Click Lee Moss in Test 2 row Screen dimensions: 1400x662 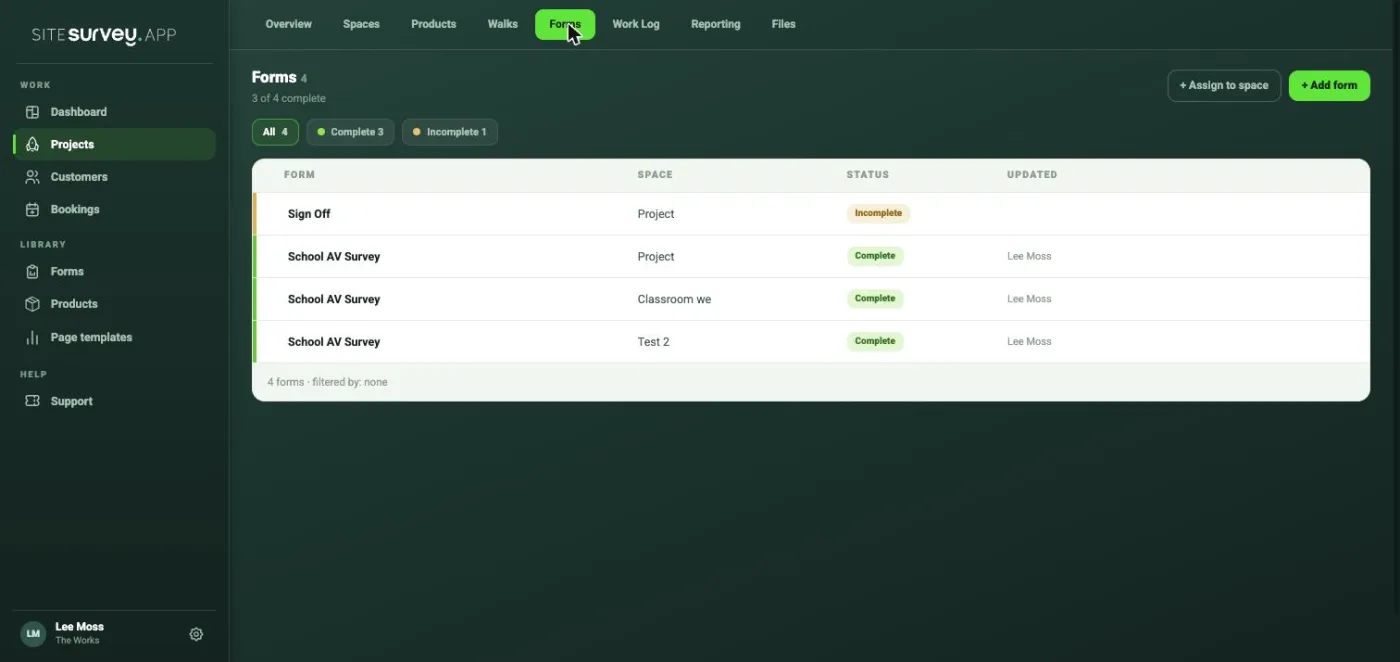(1029, 341)
